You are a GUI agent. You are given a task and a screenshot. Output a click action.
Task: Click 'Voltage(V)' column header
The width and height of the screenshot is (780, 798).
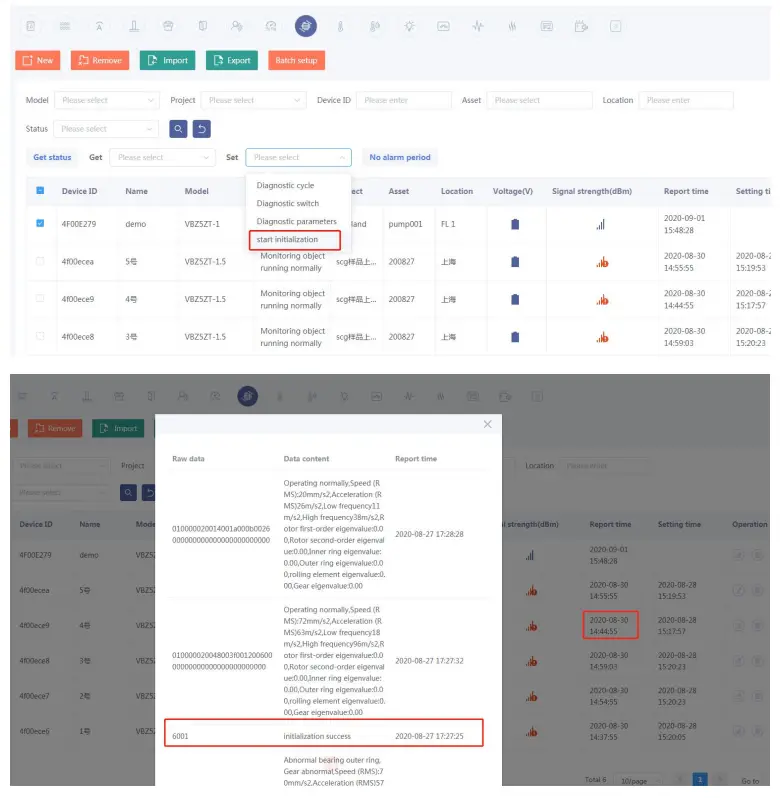pyautogui.click(x=512, y=191)
